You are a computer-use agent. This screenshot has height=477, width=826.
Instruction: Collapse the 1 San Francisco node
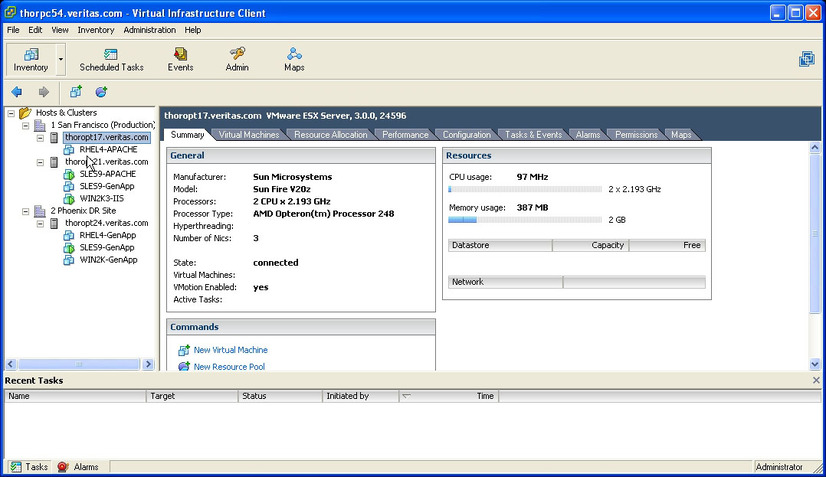coord(25,125)
